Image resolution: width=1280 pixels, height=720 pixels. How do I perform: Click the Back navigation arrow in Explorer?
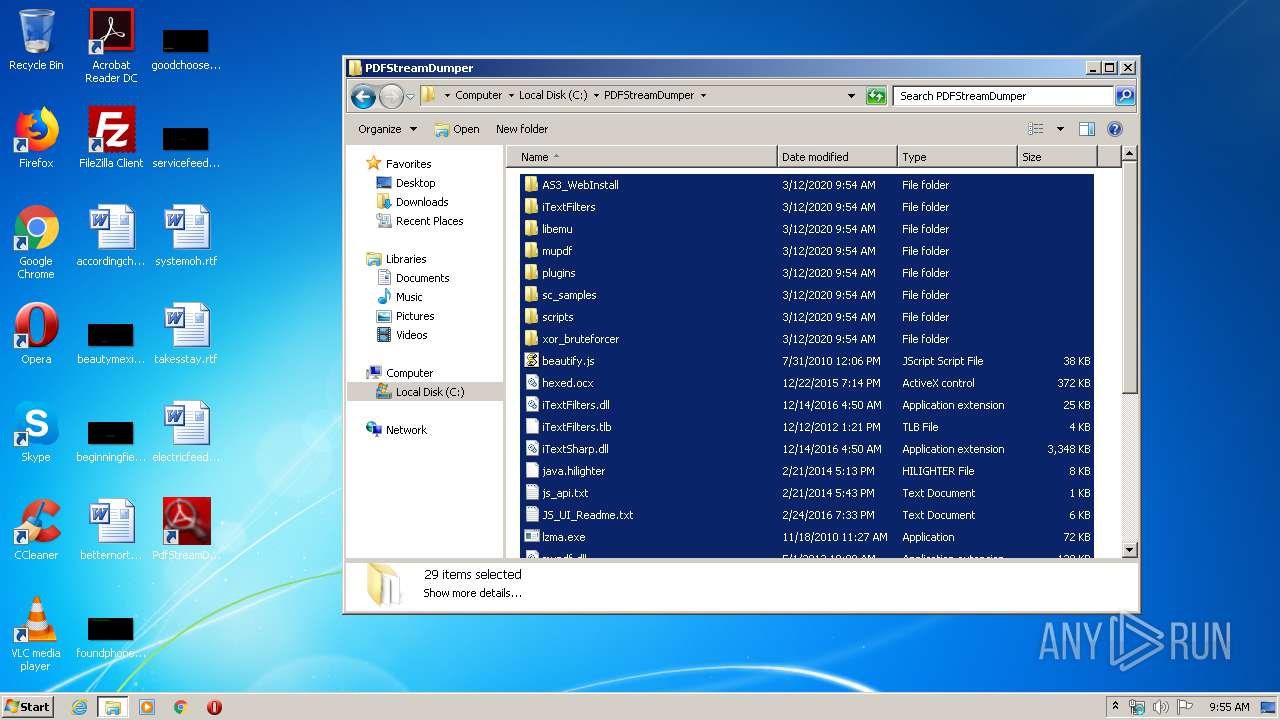pyautogui.click(x=363, y=96)
